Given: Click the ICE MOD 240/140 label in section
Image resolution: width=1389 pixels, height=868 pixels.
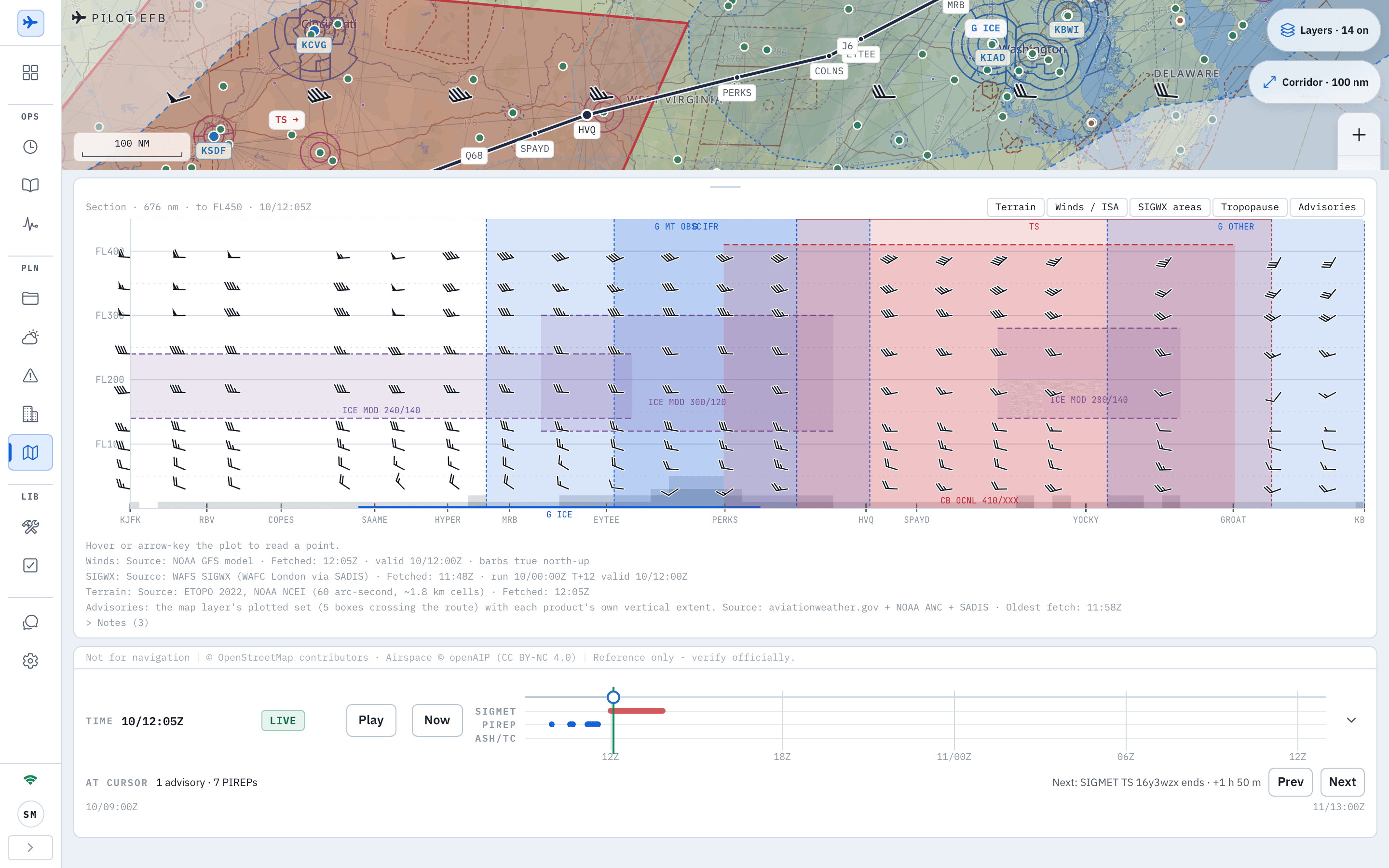Looking at the screenshot, I should (381, 410).
